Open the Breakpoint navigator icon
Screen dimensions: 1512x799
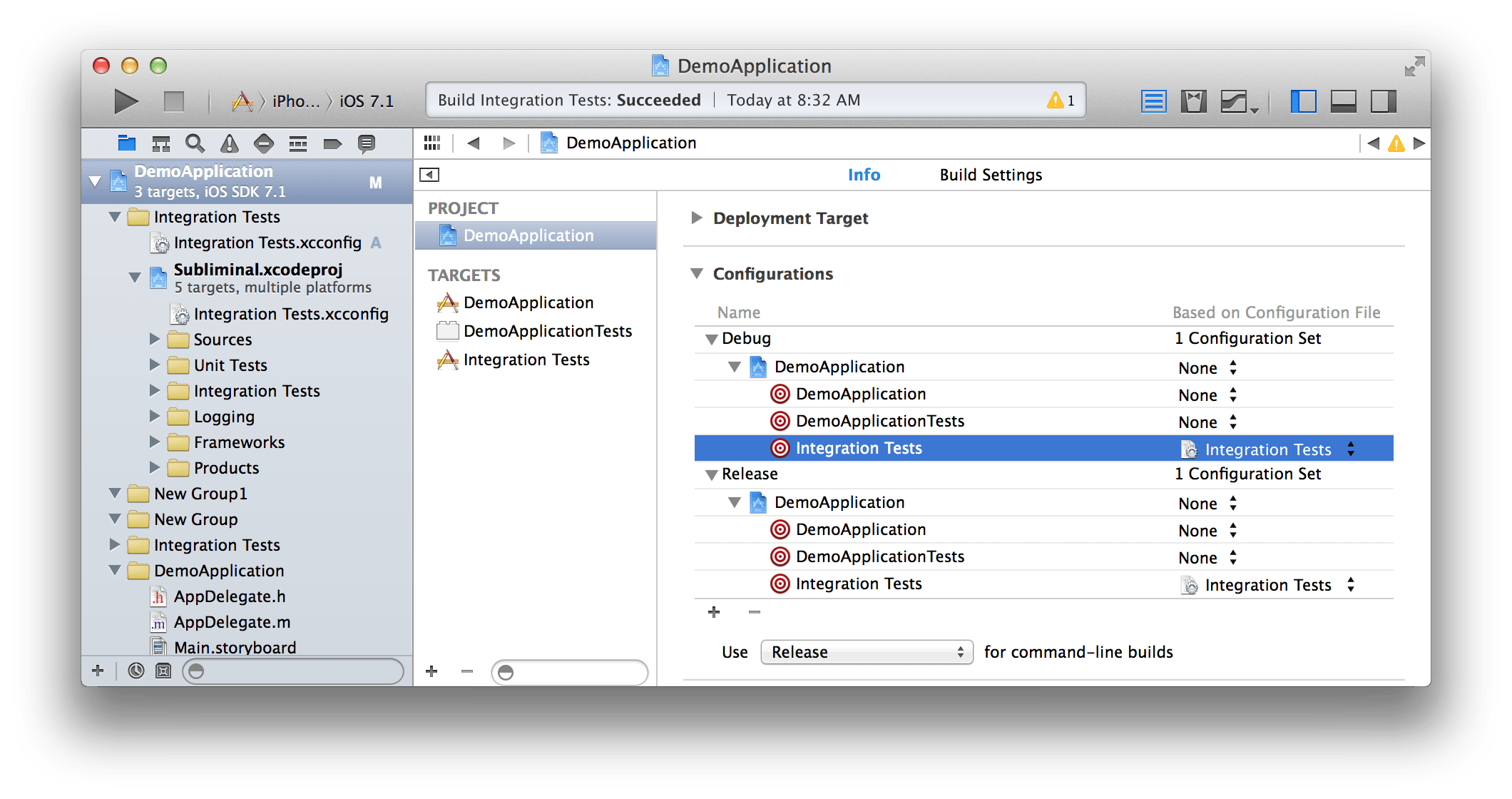coord(332,143)
